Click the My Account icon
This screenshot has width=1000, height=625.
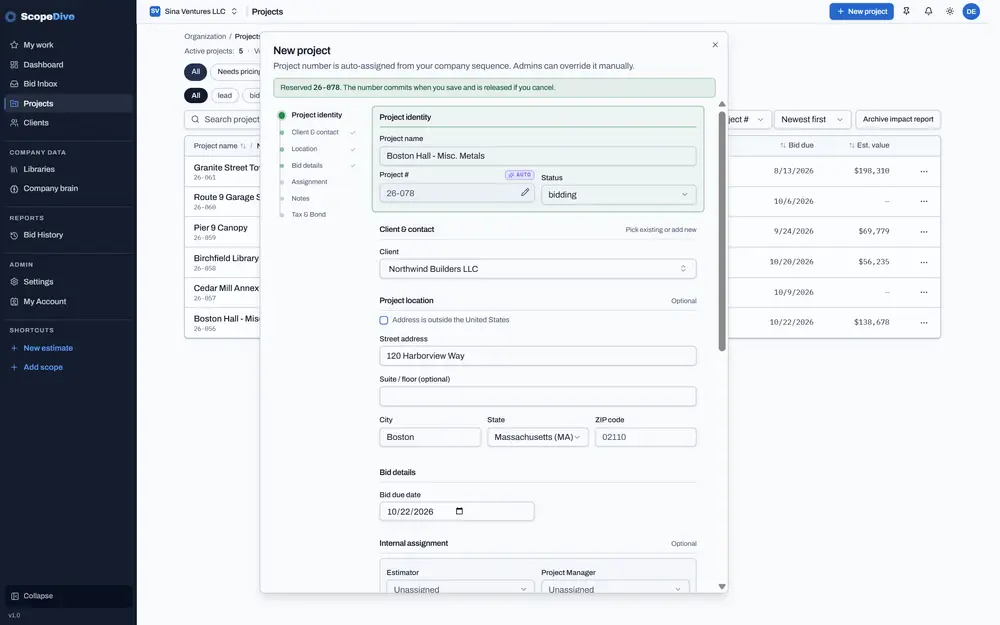tap(14, 302)
